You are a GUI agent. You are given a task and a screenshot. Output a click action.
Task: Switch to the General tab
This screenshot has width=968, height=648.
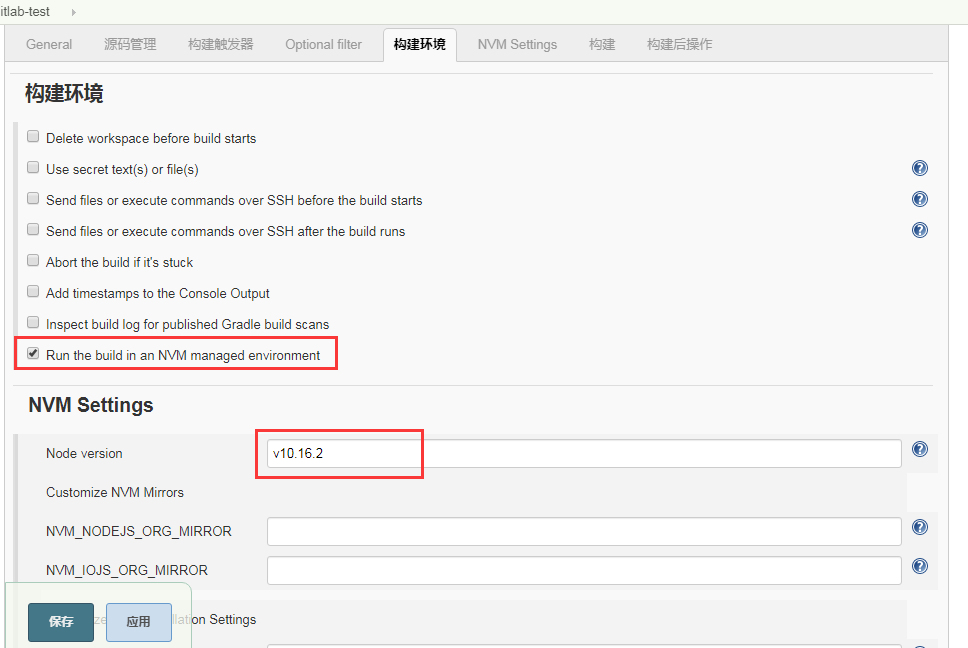tap(49, 44)
